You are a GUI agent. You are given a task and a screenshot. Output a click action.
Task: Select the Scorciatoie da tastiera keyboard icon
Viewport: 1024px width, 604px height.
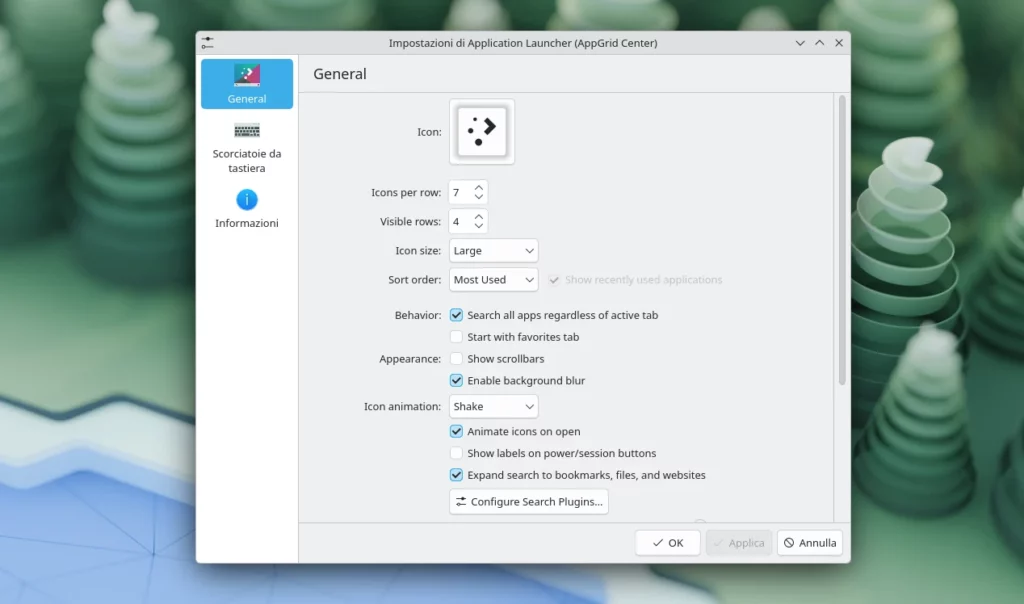coord(246,131)
